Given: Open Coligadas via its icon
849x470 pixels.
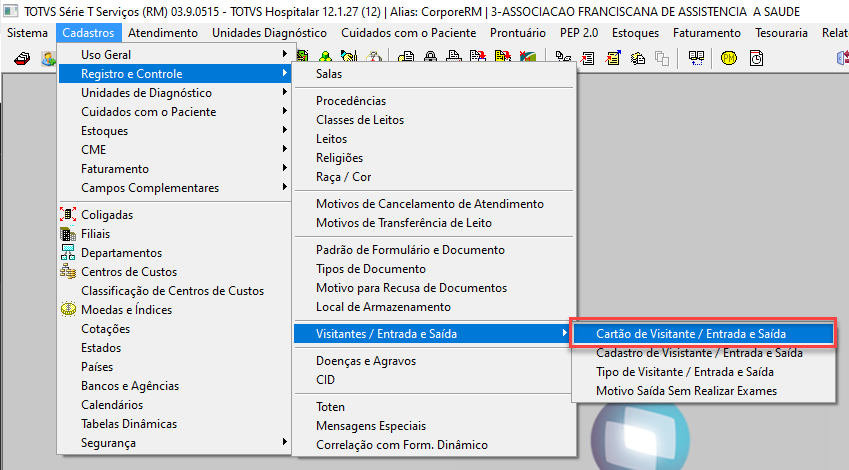Looking at the screenshot, I should click(68, 214).
